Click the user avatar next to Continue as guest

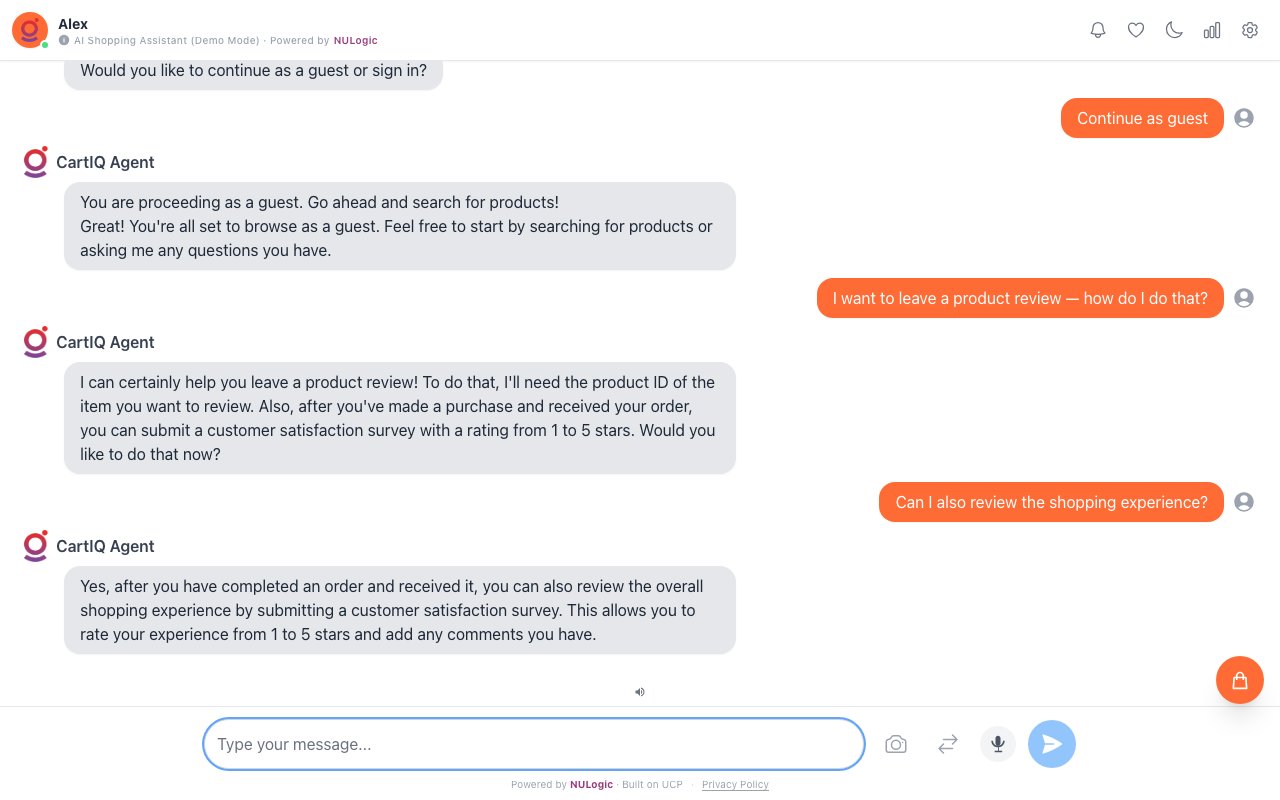point(1244,118)
